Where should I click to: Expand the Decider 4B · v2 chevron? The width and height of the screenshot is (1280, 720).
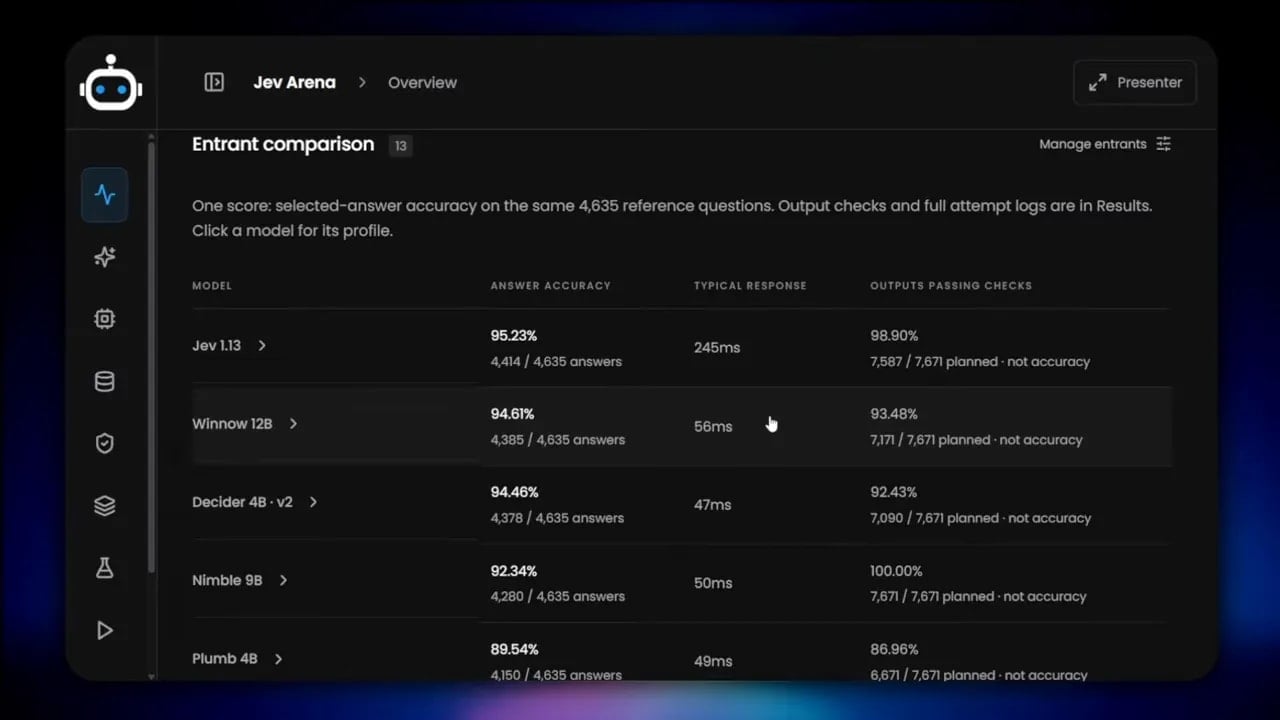point(313,502)
